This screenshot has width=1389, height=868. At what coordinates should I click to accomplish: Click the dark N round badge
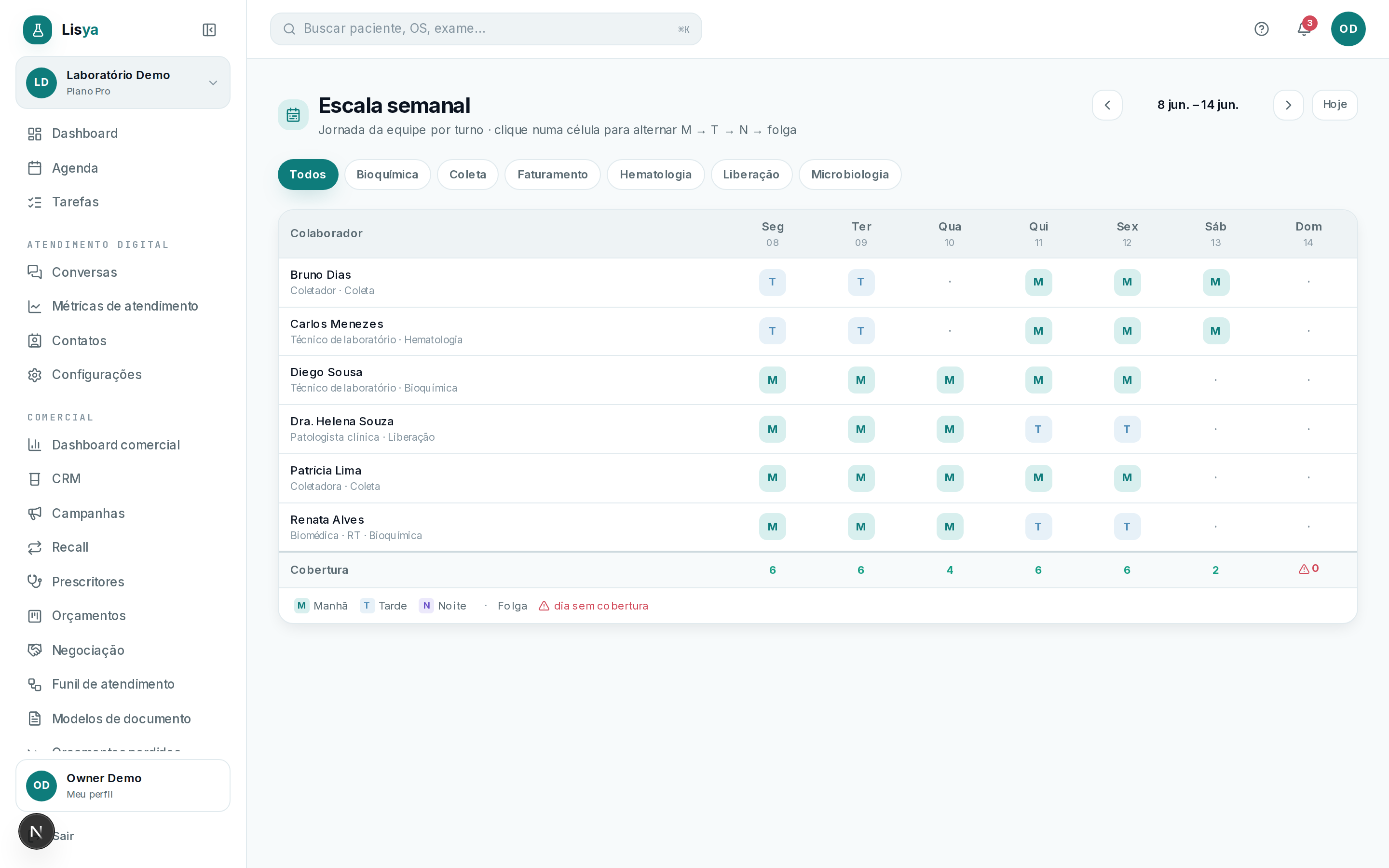click(x=36, y=831)
